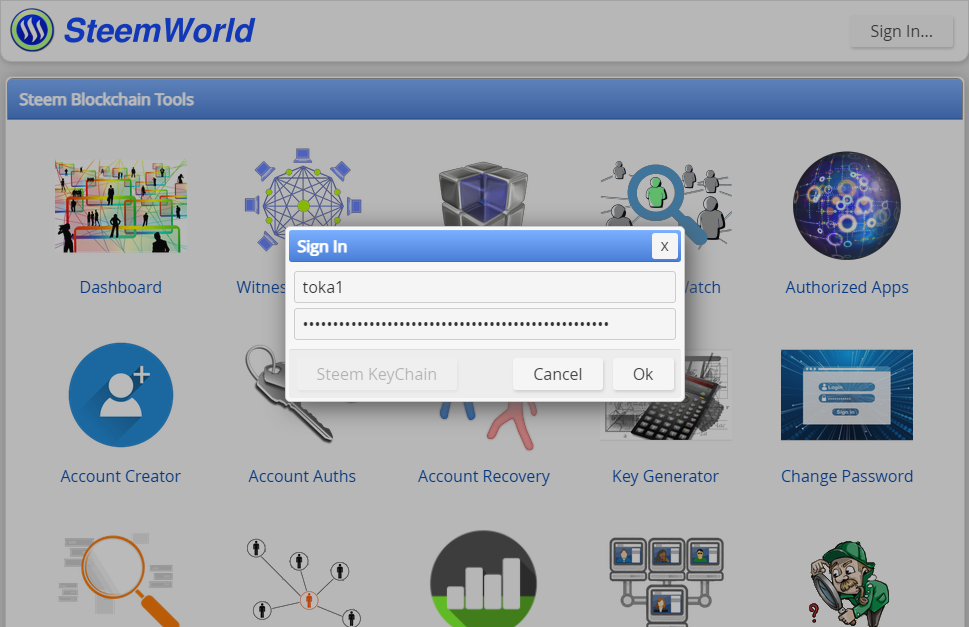Close the Sign In dialog
The width and height of the screenshot is (969, 627).
(x=664, y=246)
